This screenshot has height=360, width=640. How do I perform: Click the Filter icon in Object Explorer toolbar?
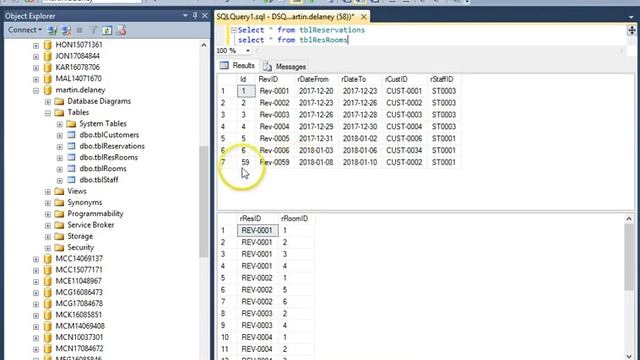click(x=93, y=30)
